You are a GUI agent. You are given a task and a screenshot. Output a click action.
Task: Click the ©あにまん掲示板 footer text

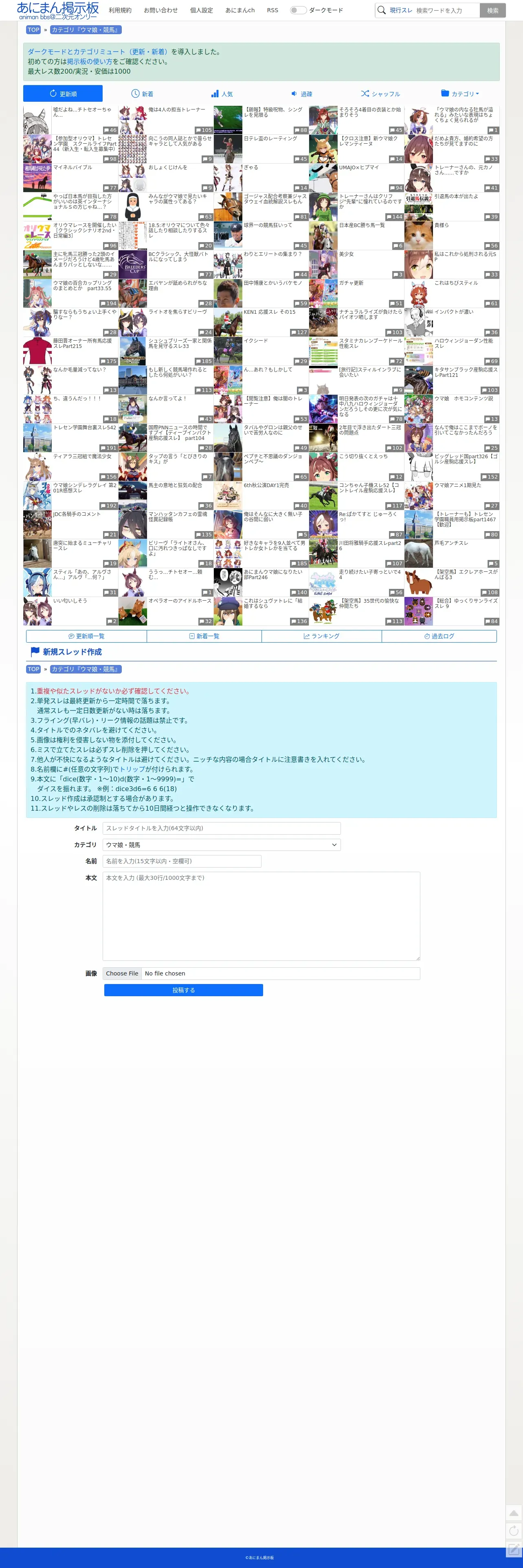(260, 1558)
